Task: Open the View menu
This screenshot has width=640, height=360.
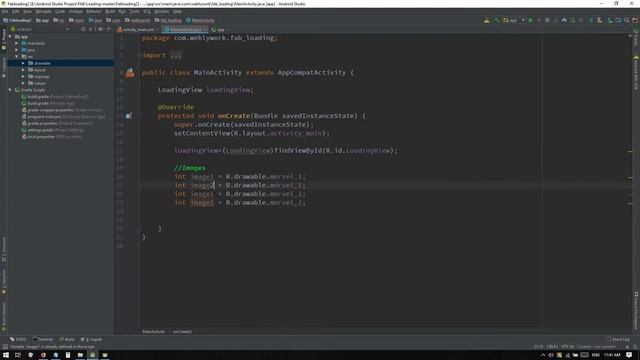Action: pyautogui.click(x=27, y=11)
